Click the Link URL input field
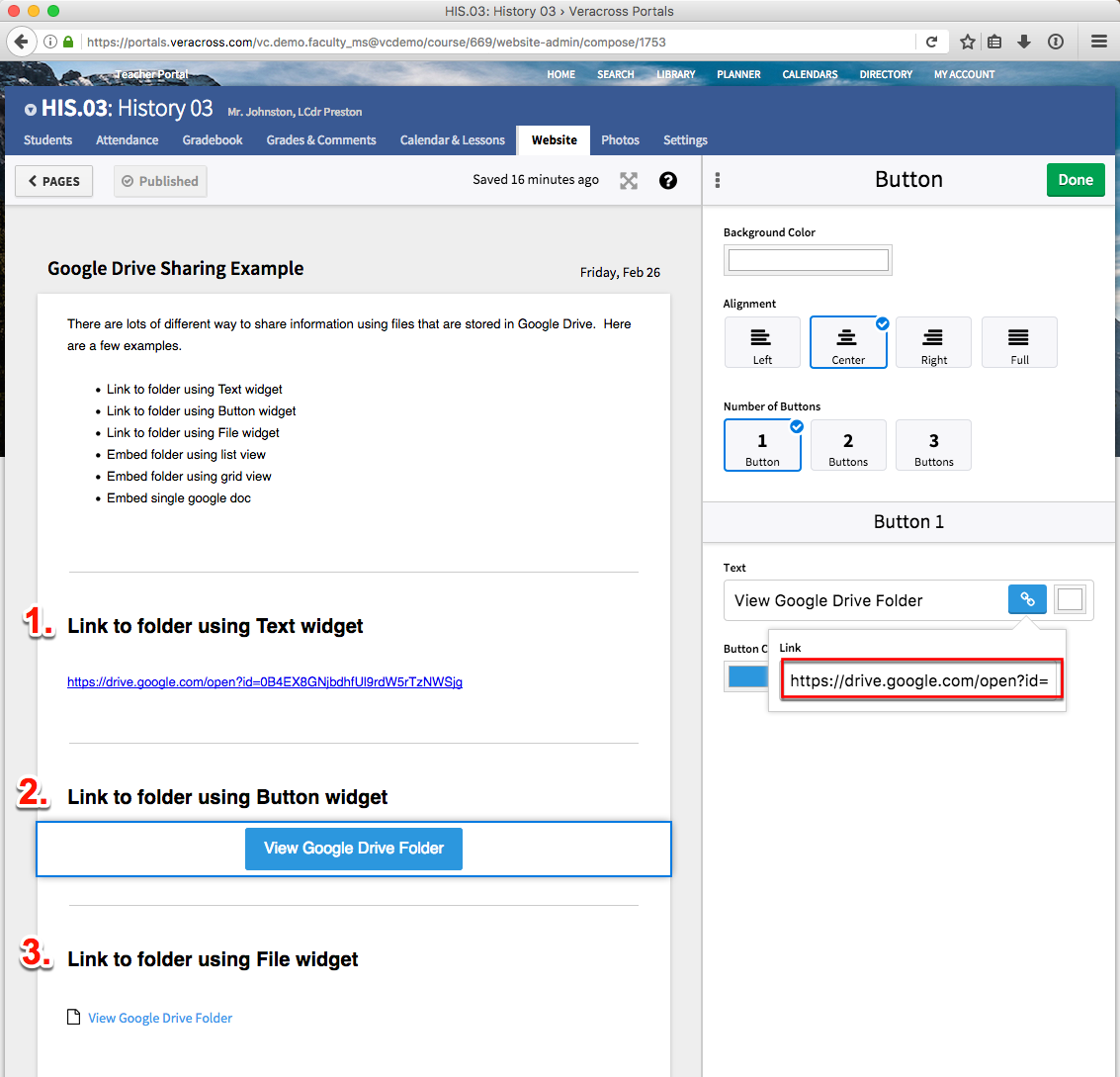 click(920, 680)
